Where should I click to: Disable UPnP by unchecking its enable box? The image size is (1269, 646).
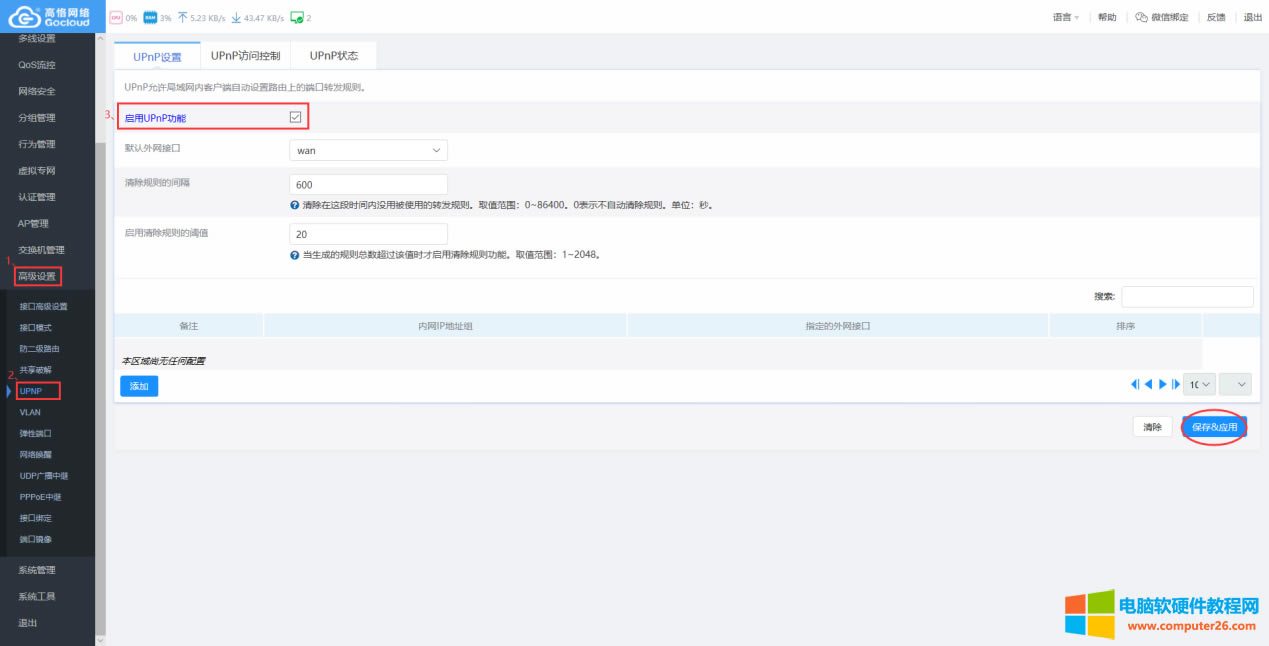coord(294,116)
